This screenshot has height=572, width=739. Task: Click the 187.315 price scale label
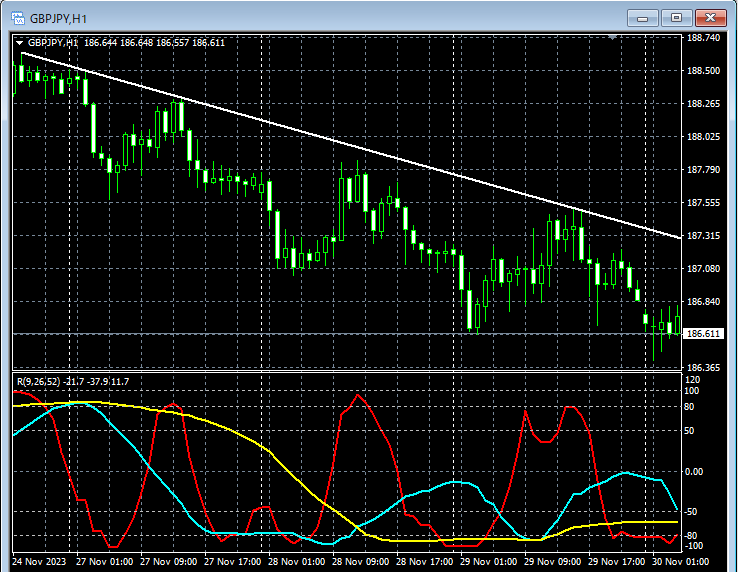click(x=703, y=236)
